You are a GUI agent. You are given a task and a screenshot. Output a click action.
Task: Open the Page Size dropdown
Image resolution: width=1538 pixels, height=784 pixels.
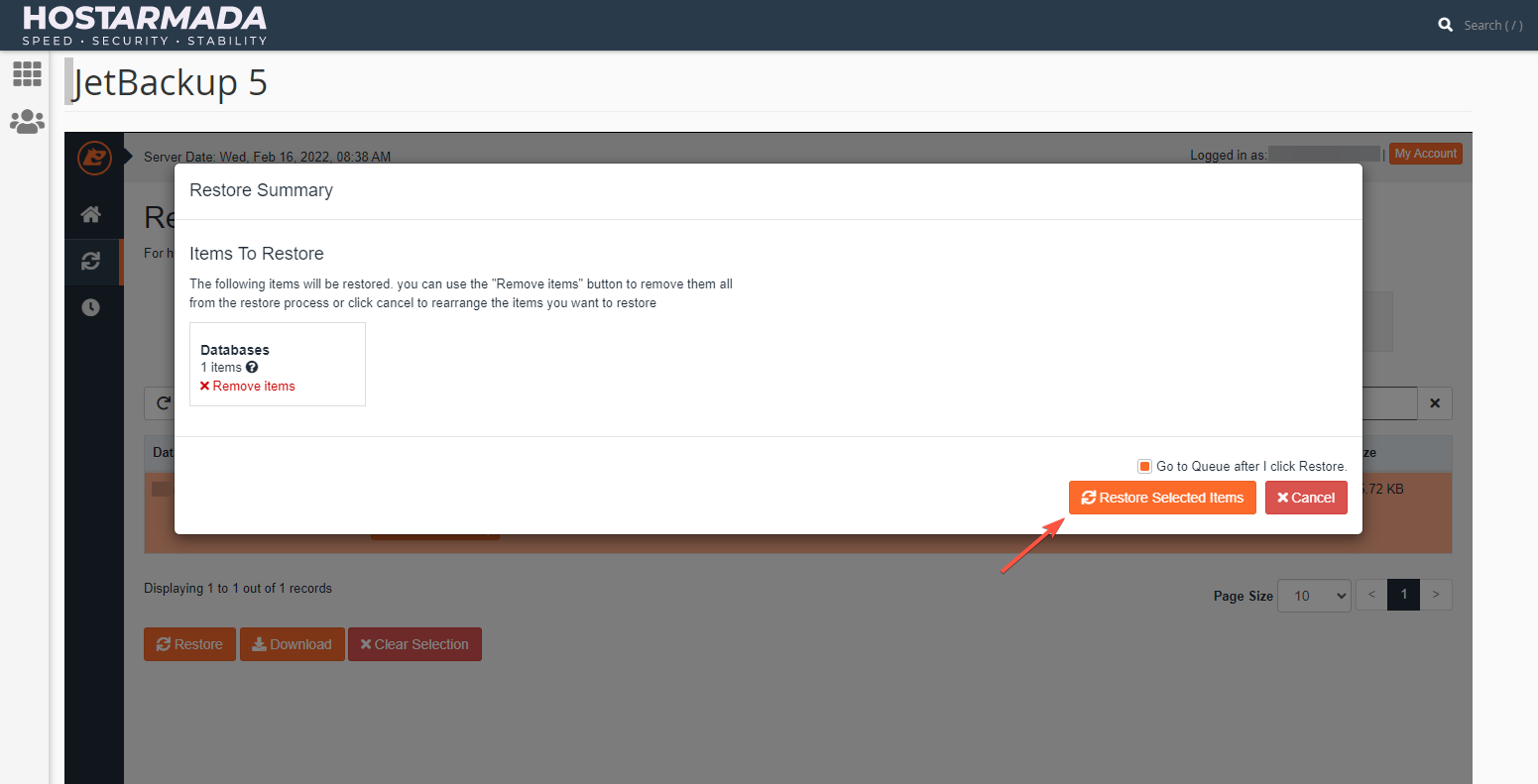1314,596
